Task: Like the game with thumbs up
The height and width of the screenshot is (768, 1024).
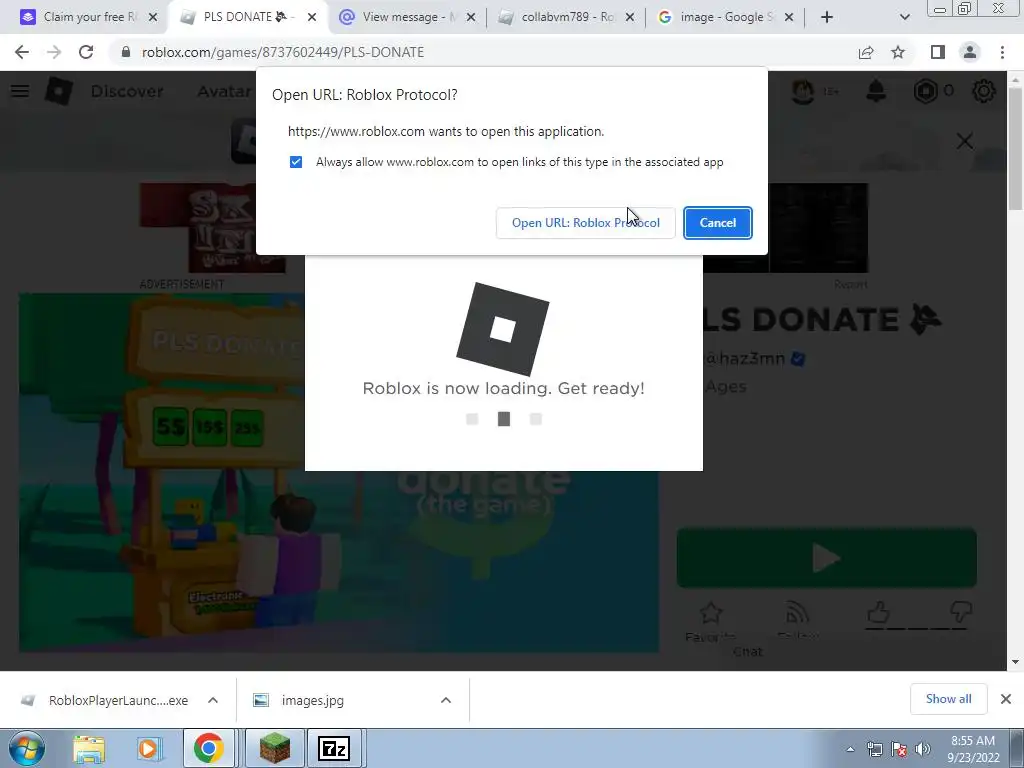Action: click(x=879, y=613)
